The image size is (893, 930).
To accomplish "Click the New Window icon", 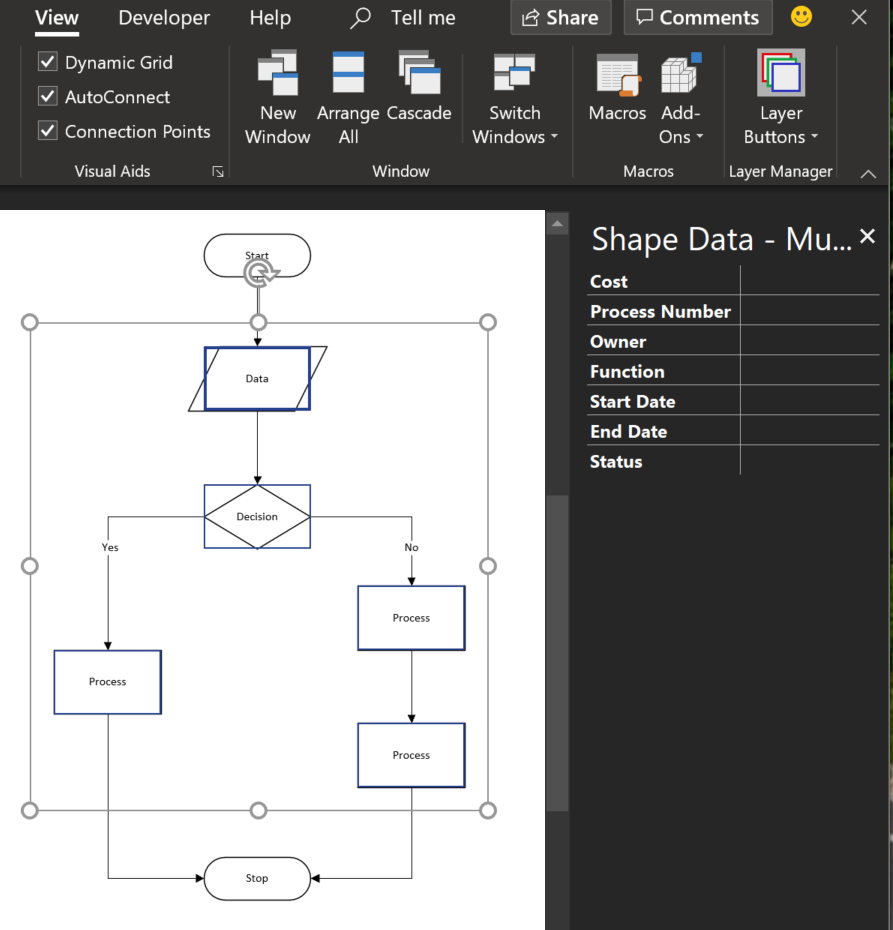I will (277, 74).
